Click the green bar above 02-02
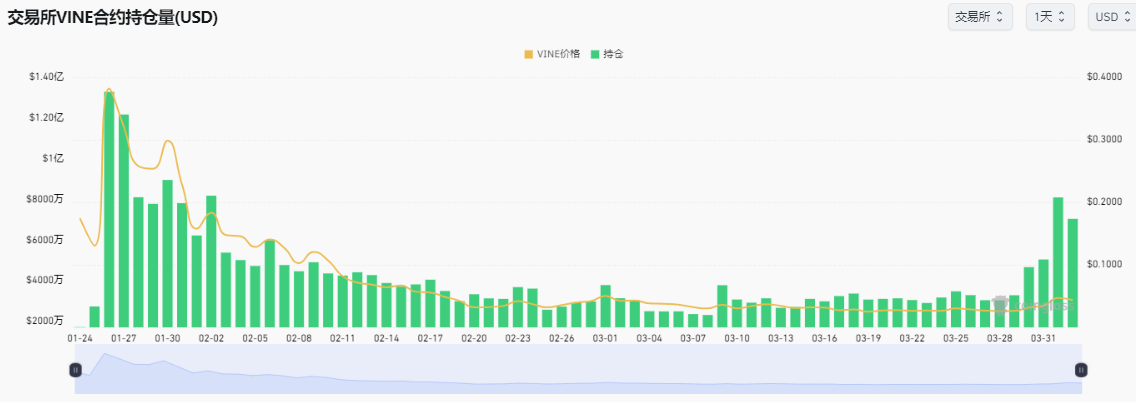This screenshot has height=402, width=1136. click(x=211, y=261)
